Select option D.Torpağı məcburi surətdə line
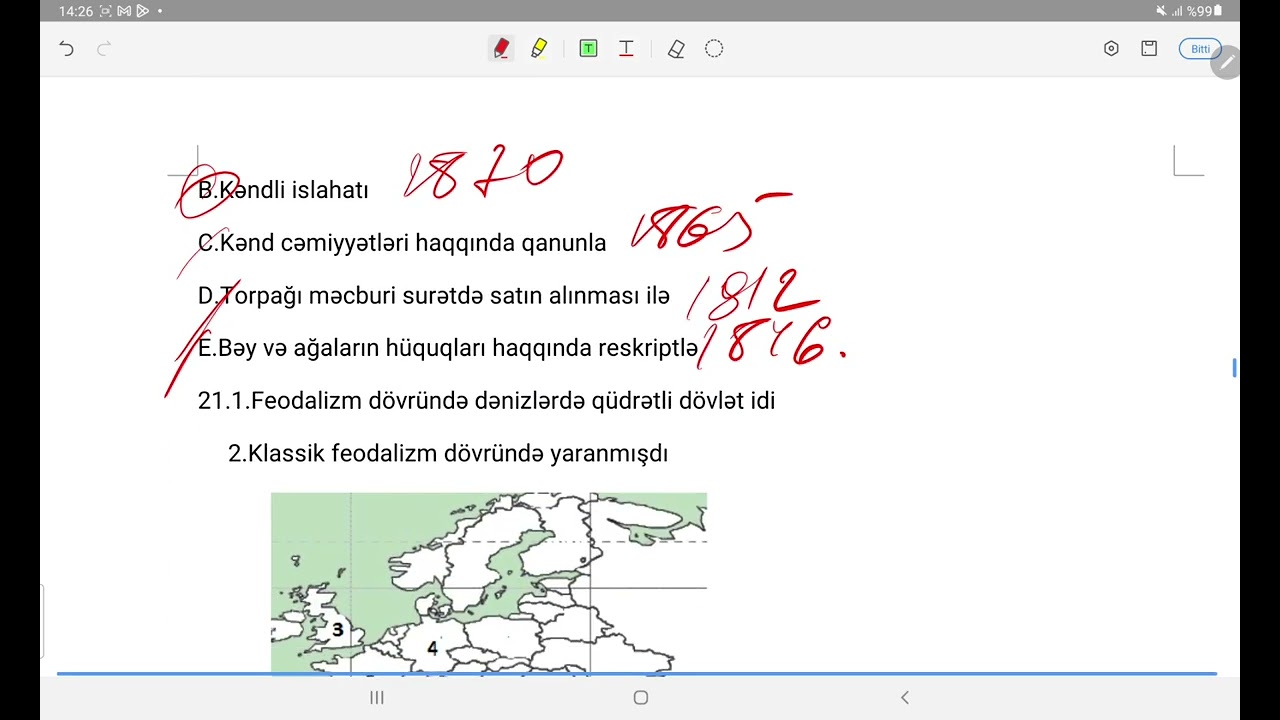Viewport: 1280px width, 720px height. [434, 296]
